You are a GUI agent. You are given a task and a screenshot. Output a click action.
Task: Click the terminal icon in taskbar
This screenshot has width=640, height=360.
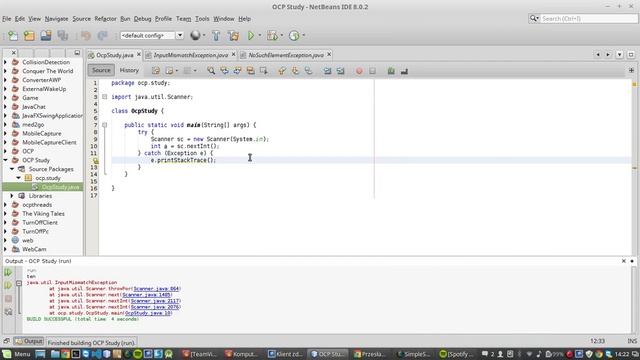76,354
